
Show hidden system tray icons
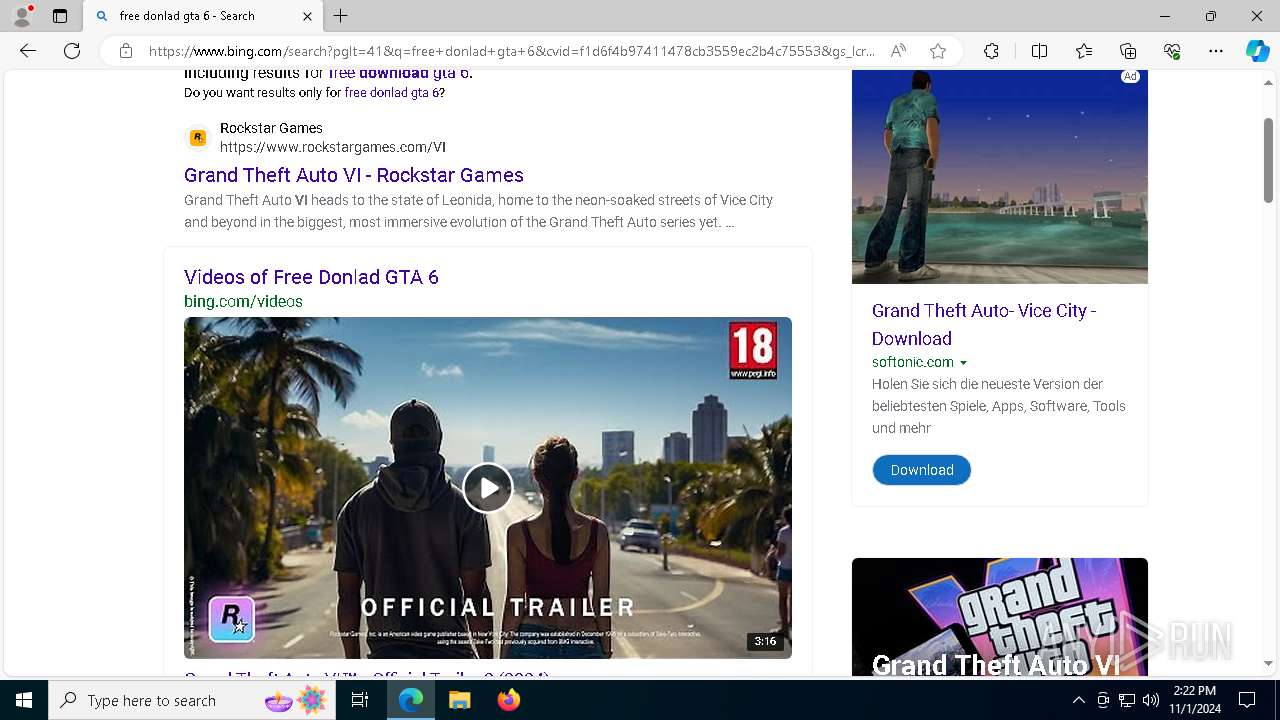[1078, 700]
